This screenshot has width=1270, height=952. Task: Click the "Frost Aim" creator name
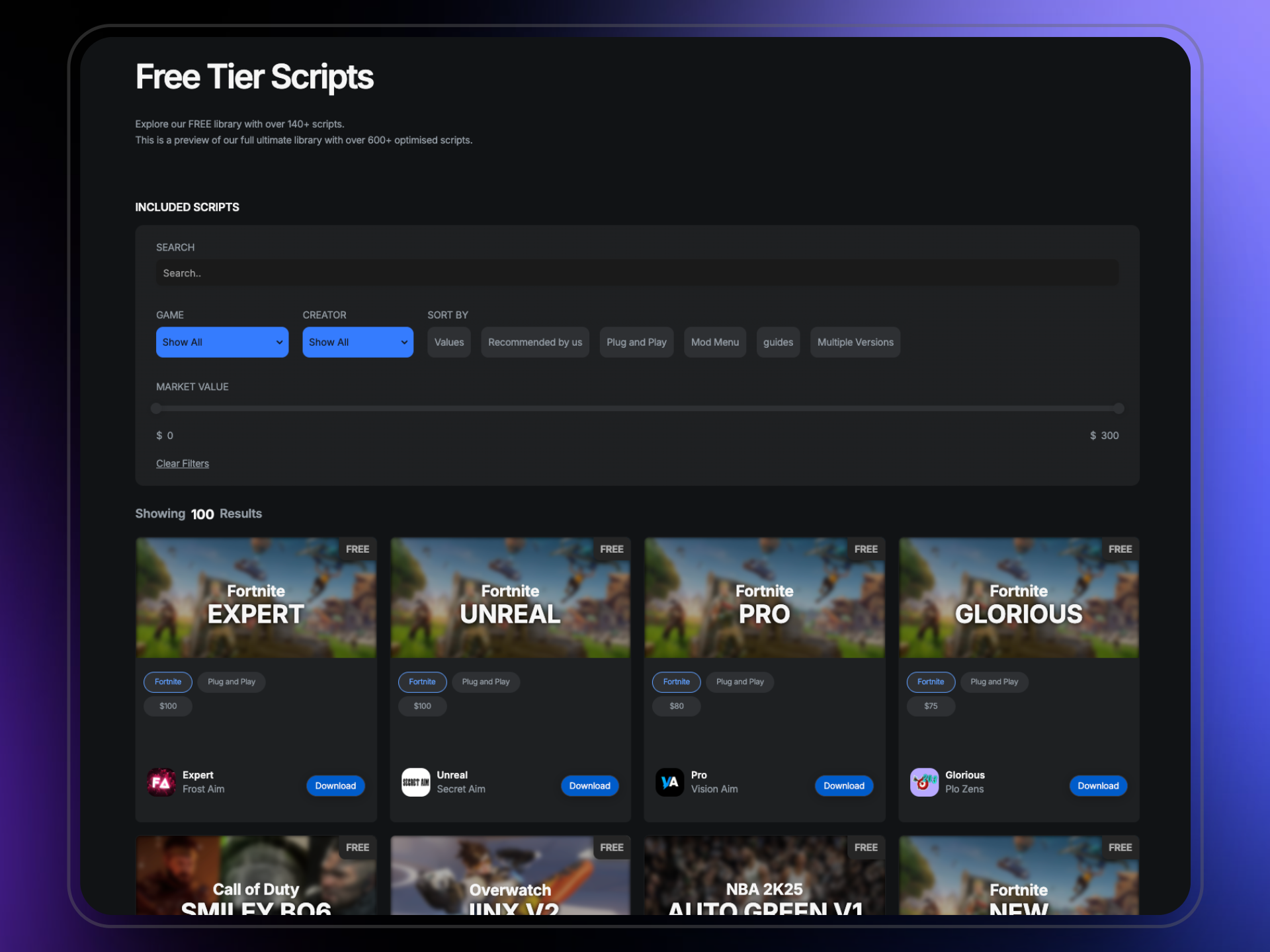pos(203,789)
